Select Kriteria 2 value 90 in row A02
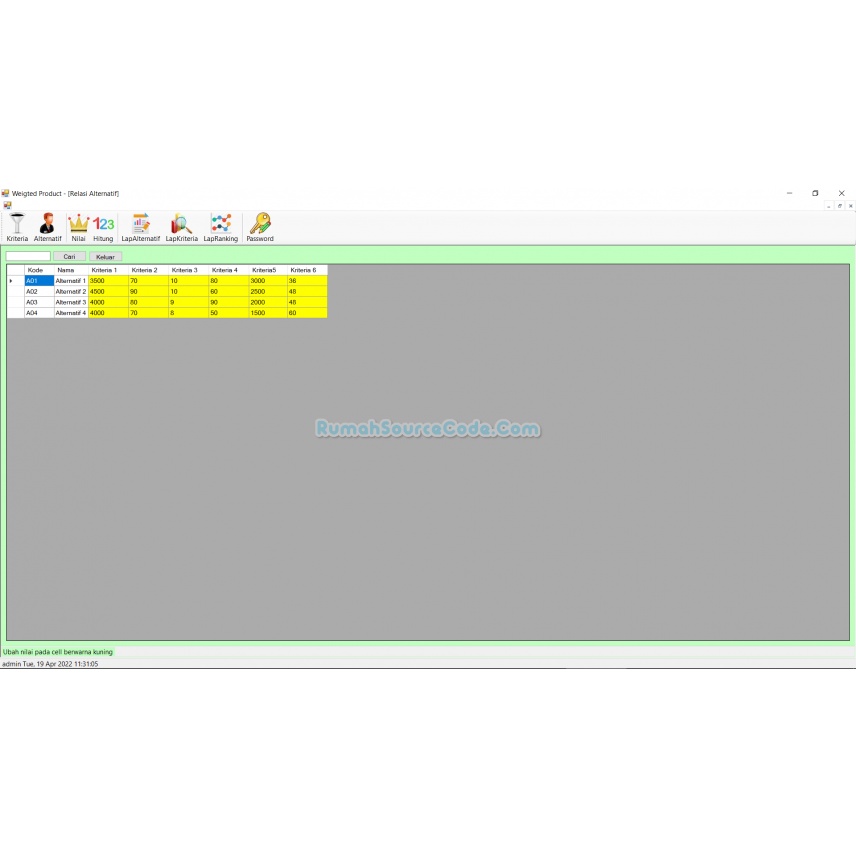The image size is (856, 856). 148,292
